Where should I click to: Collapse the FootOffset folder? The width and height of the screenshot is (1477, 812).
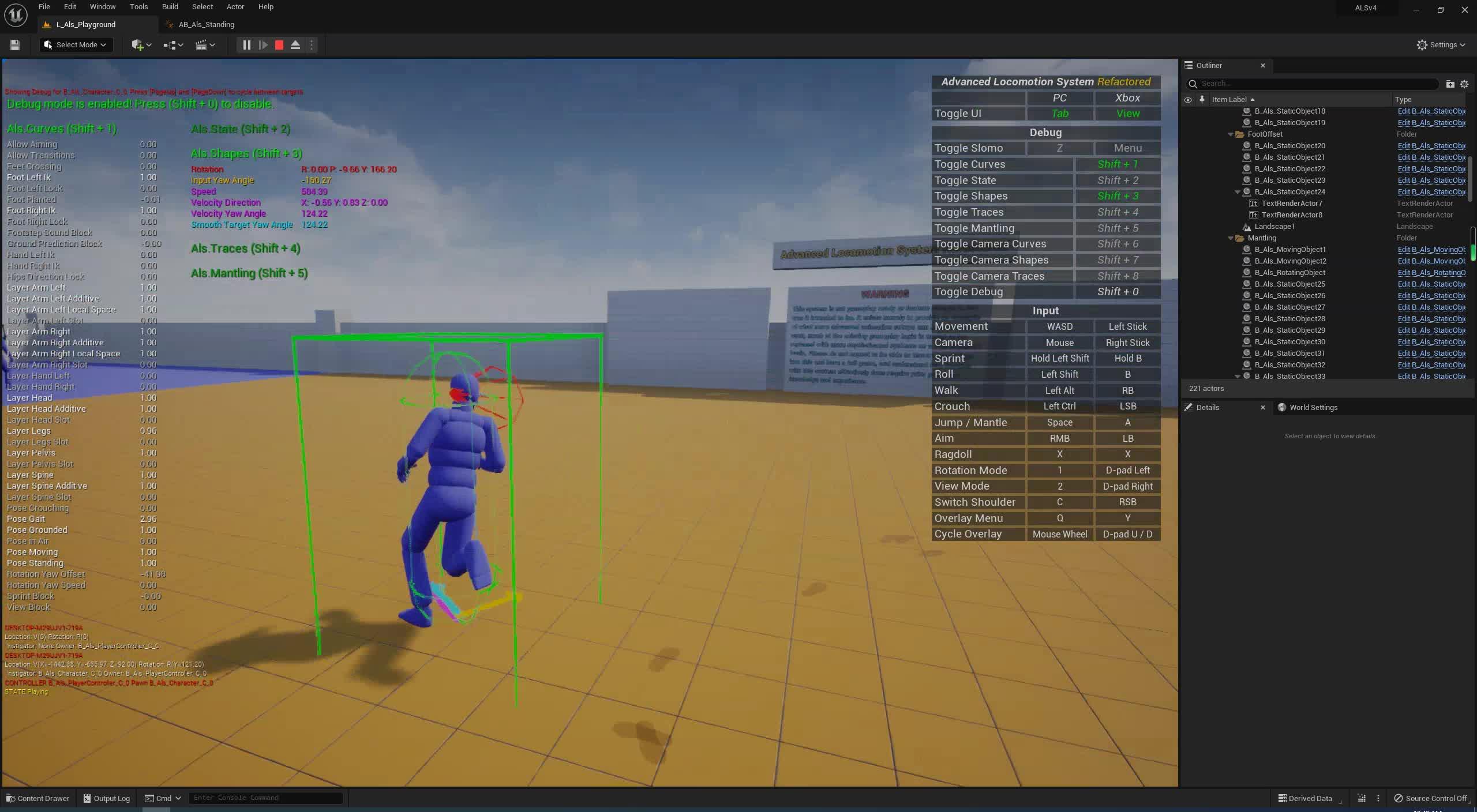tap(1231, 134)
